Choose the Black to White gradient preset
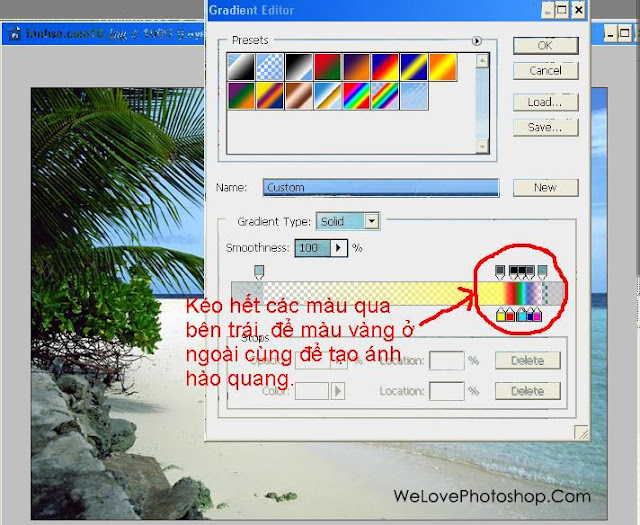Screen dimensions: 640x525 coord(299,67)
